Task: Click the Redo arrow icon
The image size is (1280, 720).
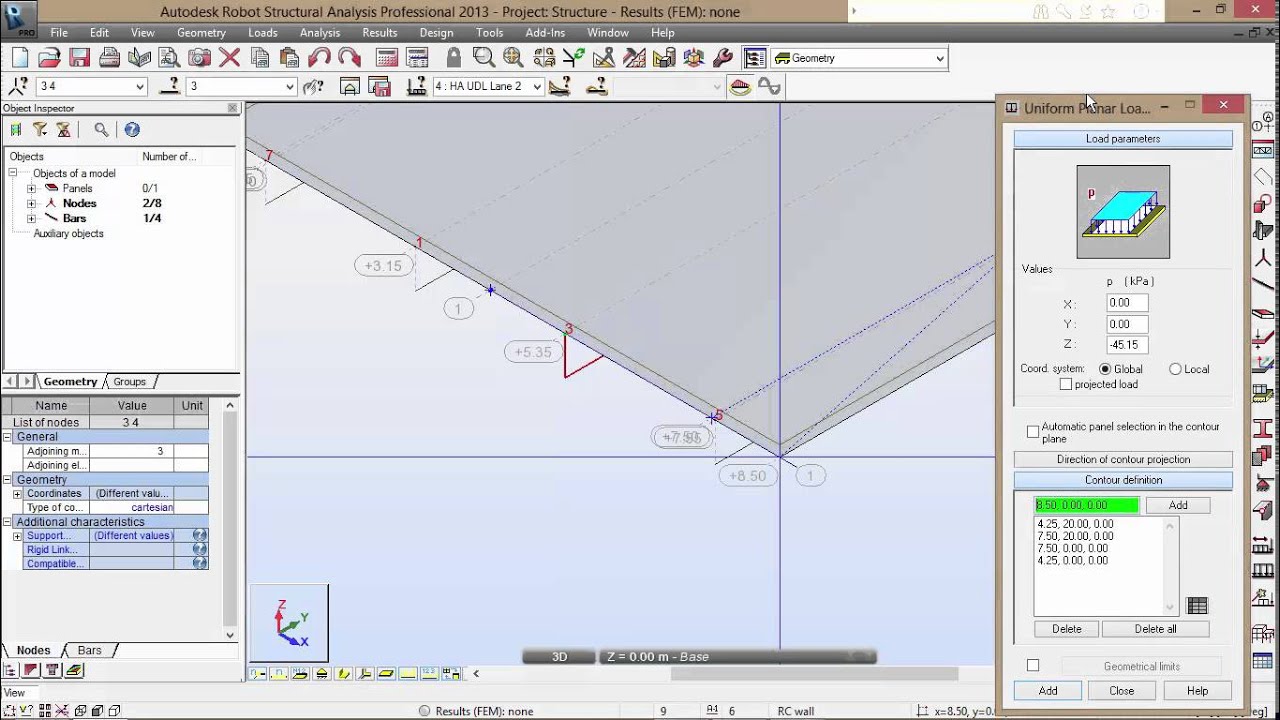Action: pyautogui.click(x=349, y=58)
